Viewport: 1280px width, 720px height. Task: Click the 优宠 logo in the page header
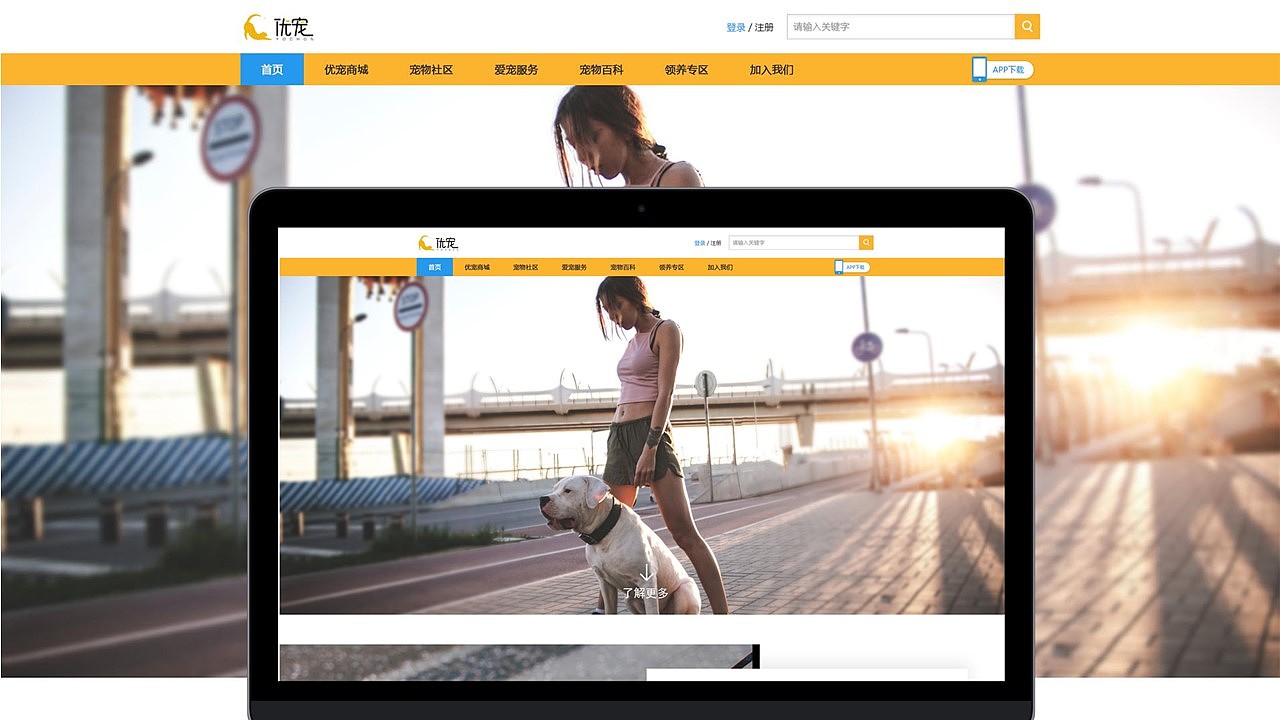(279, 27)
